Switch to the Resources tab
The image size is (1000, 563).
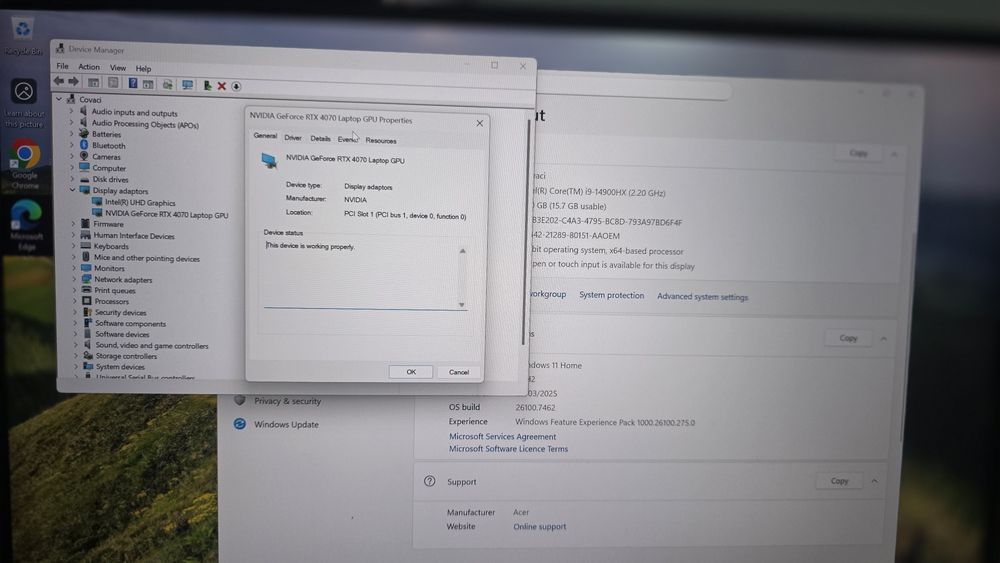(381, 140)
